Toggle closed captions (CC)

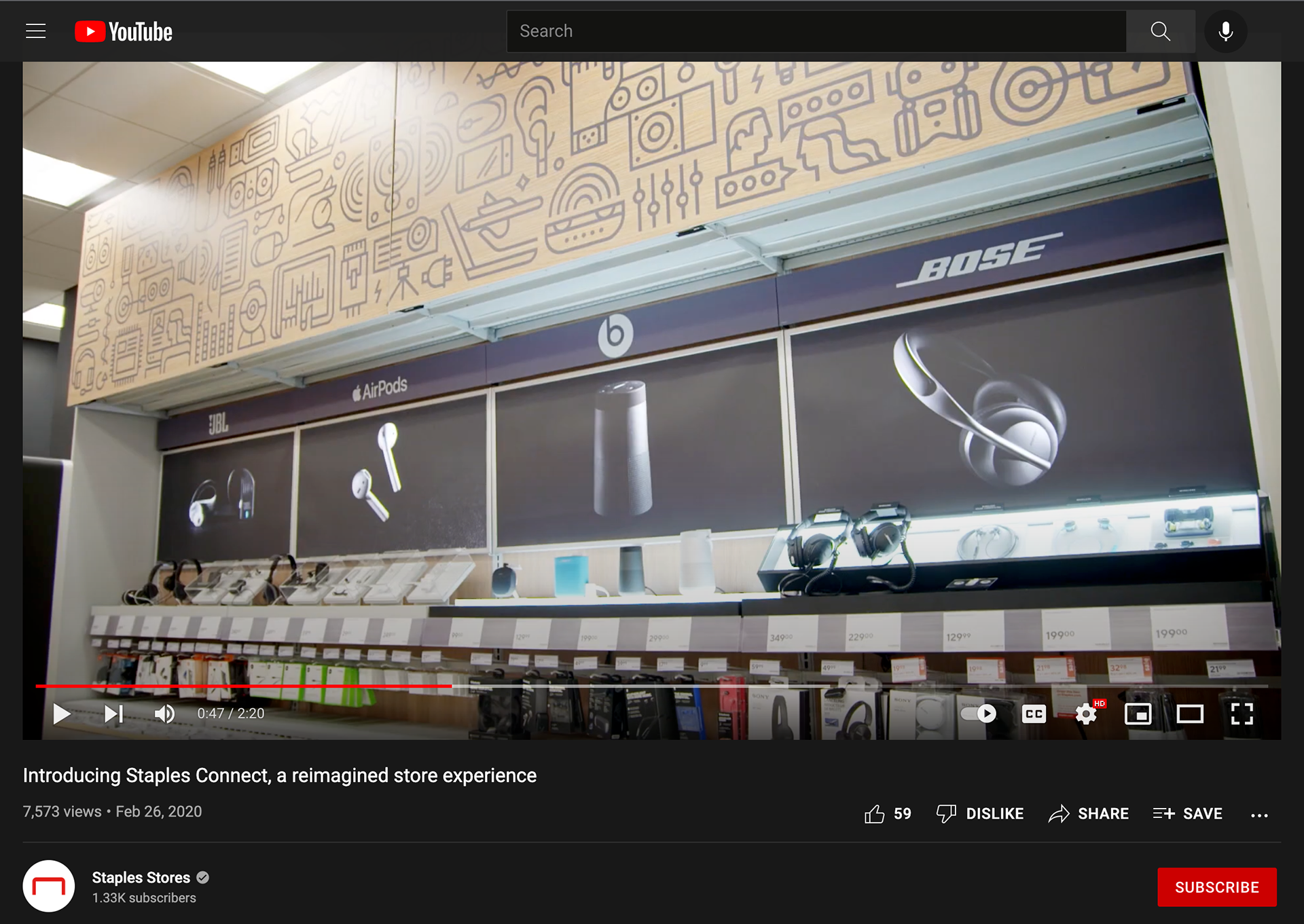pyautogui.click(x=1034, y=714)
